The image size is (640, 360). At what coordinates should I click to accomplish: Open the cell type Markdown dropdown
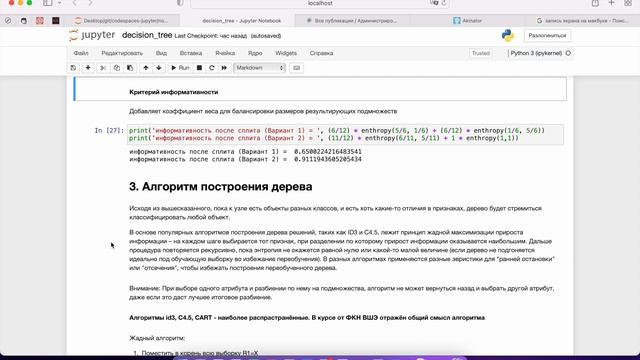(259, 68)
